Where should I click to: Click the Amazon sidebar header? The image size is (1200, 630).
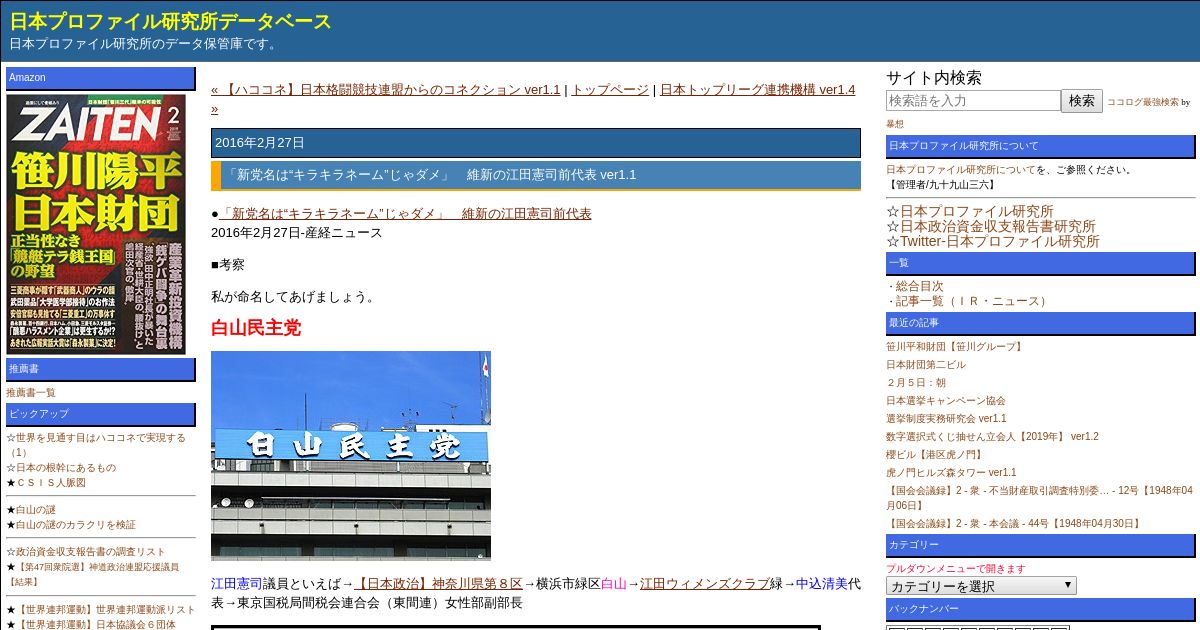coord(101,78)
